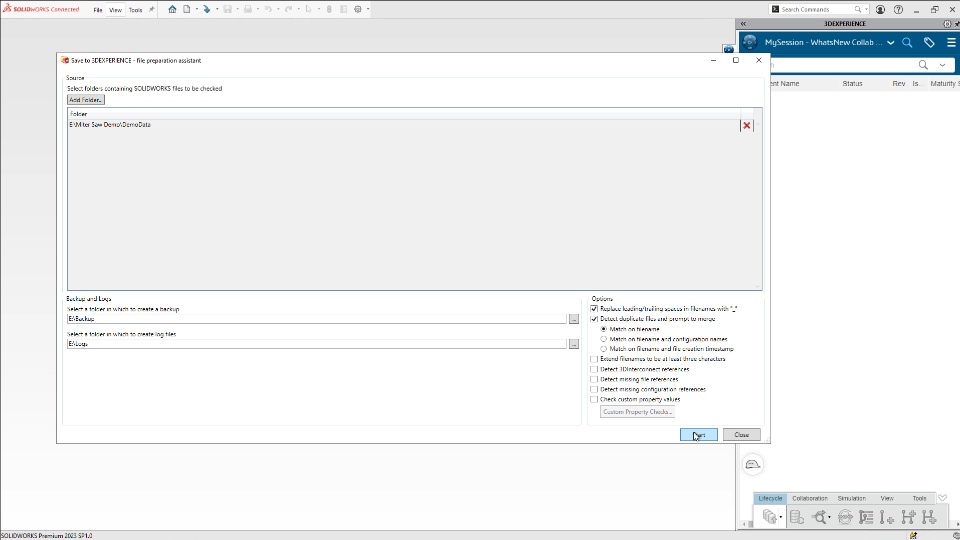960x540 pixels.
Task: Open the New document dropdown arrow
Action: coord(197,9)
